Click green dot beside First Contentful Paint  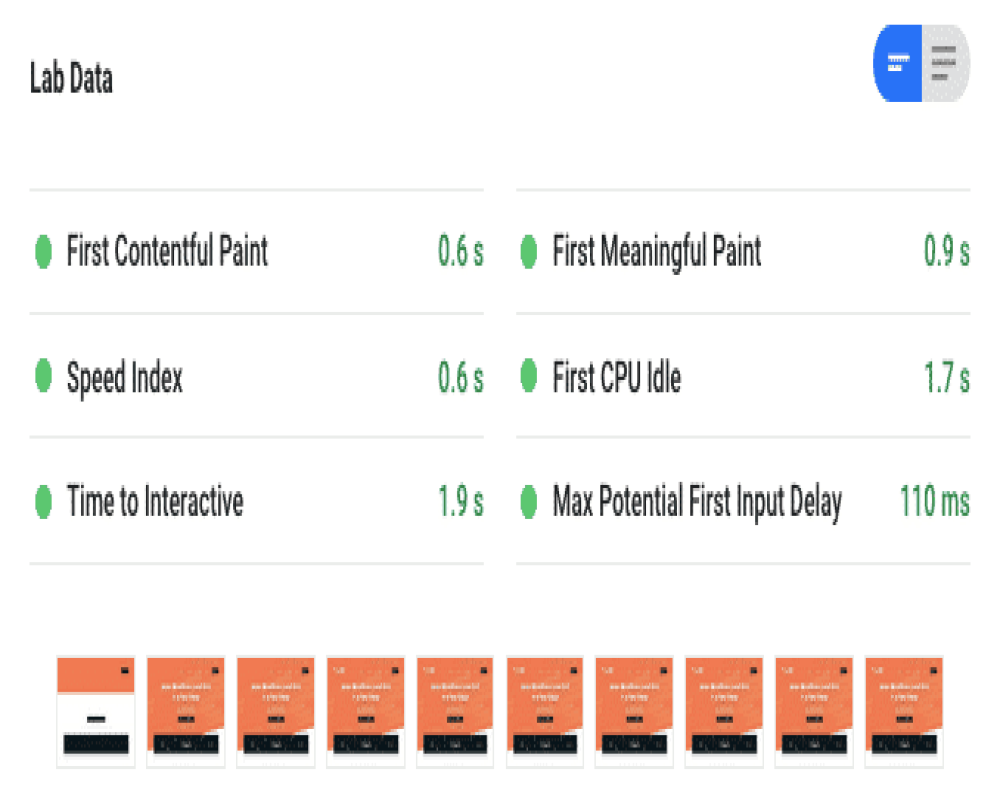pyautogui.click(x=43, y=252)
